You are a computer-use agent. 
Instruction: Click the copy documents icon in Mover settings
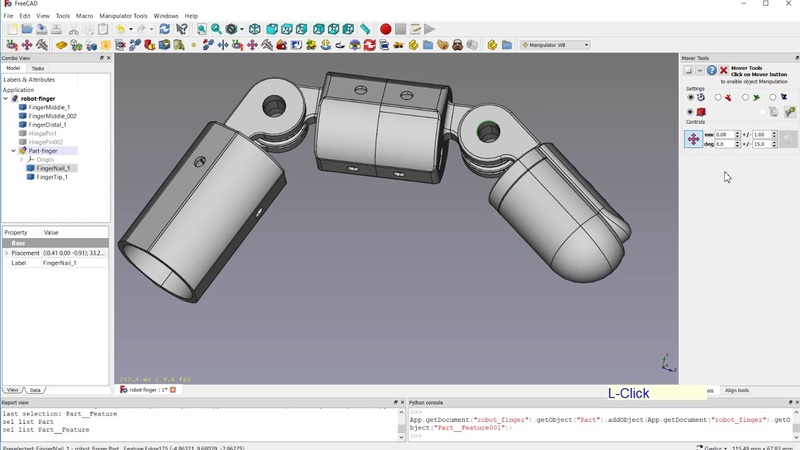774,112
